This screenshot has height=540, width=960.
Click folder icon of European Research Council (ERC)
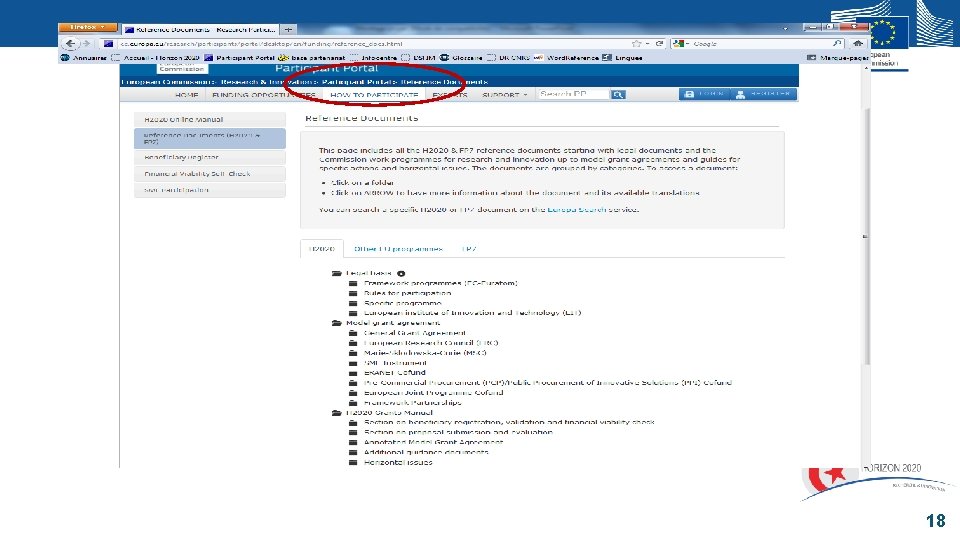[x=353, y=343]
